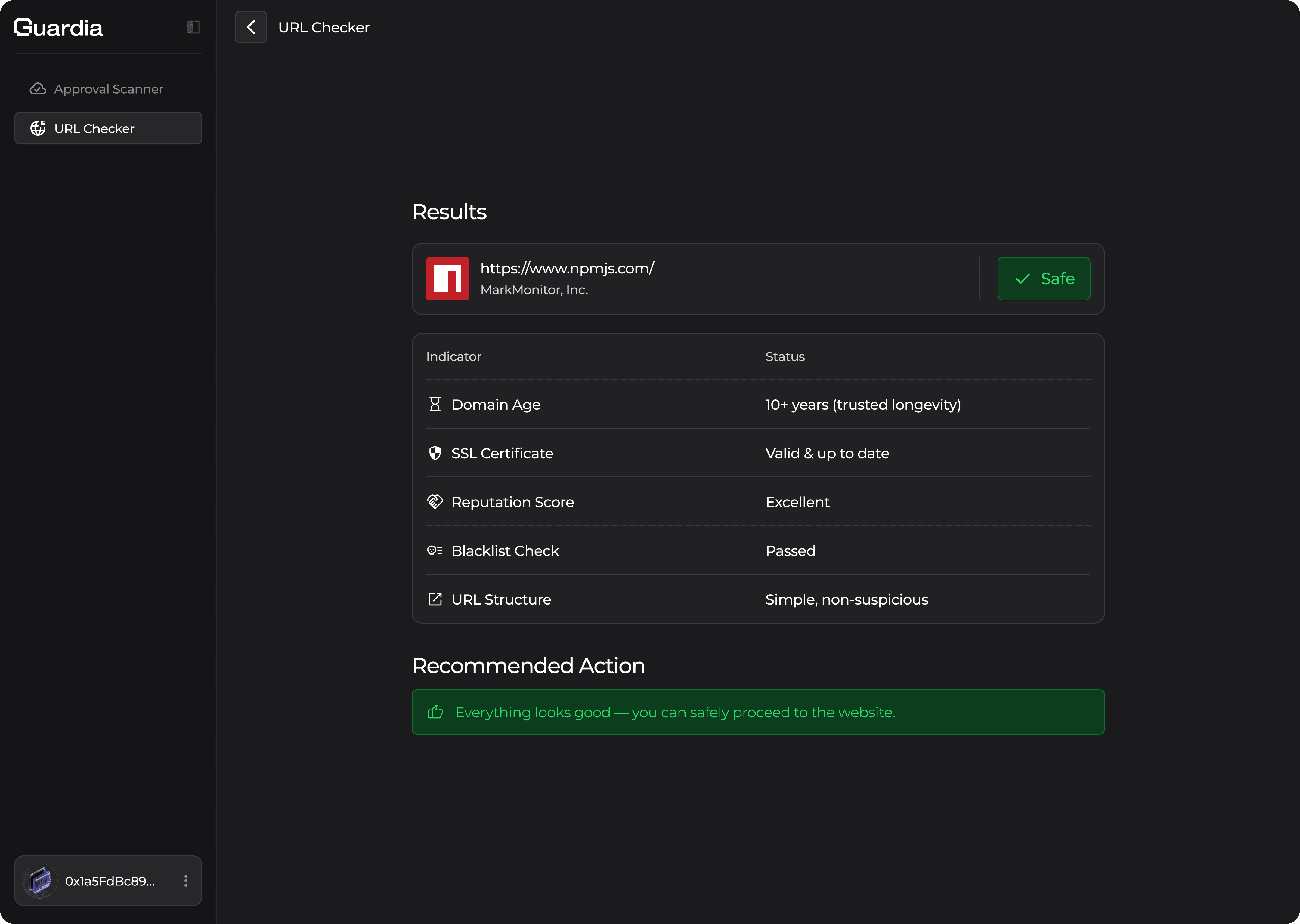Open Approval Scanner from the sidebar

coord(108,89)
